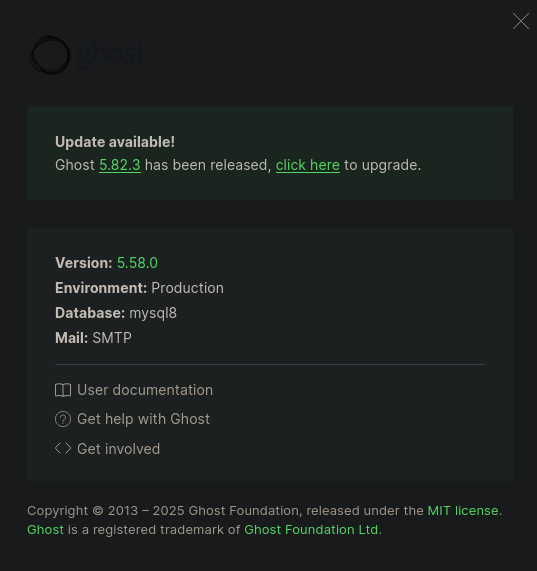Image resolution: width=537 pixels, height=571 pixels.
Task: Click the question mark help icon
Action: click(63, 419)
